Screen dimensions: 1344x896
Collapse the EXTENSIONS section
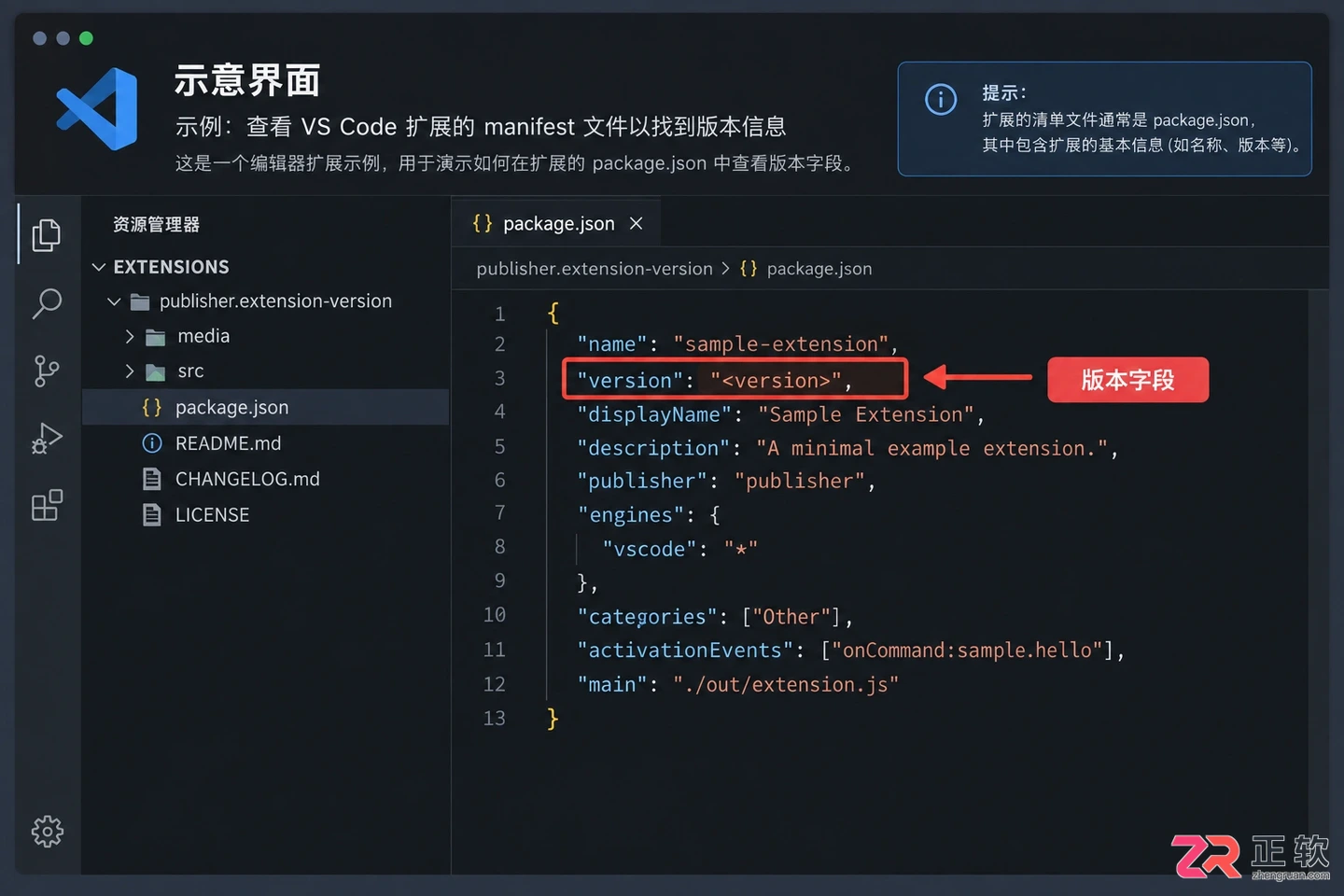[x=99, y=267]
